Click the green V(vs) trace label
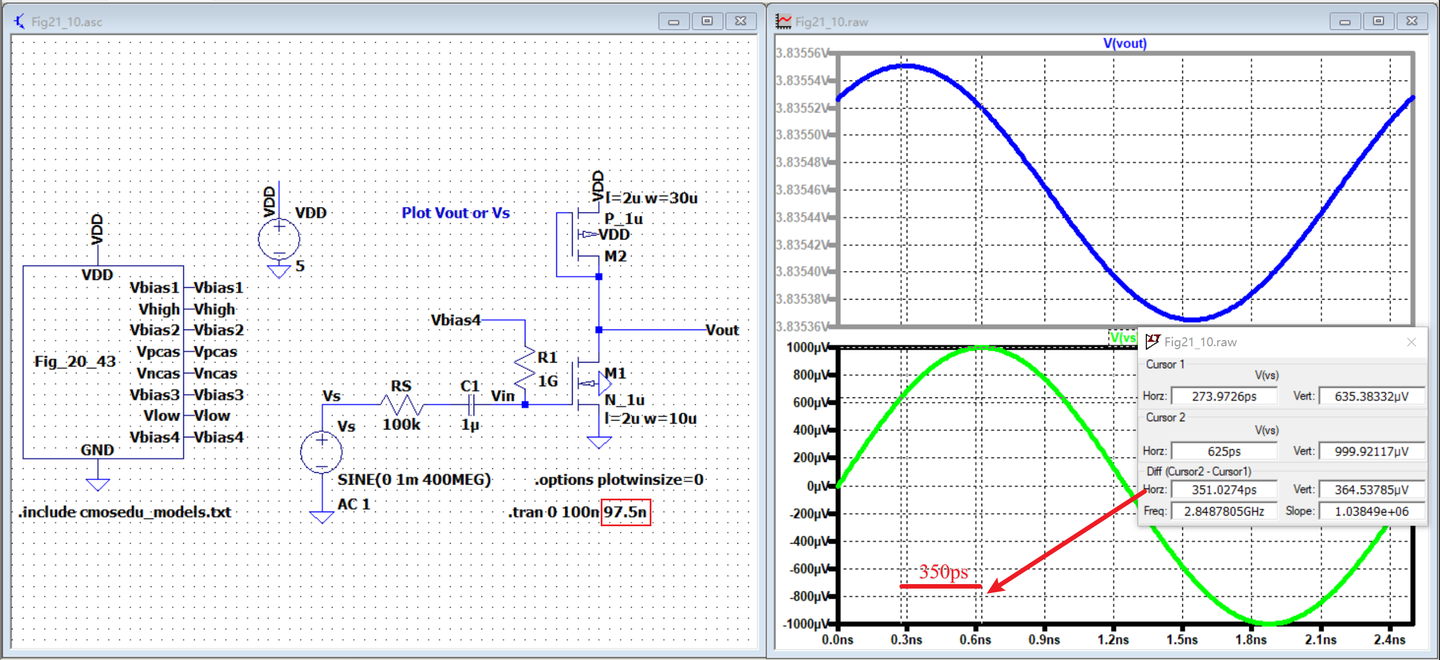The height and width of the screenshot is (660, 1440). coord(1123,337)
